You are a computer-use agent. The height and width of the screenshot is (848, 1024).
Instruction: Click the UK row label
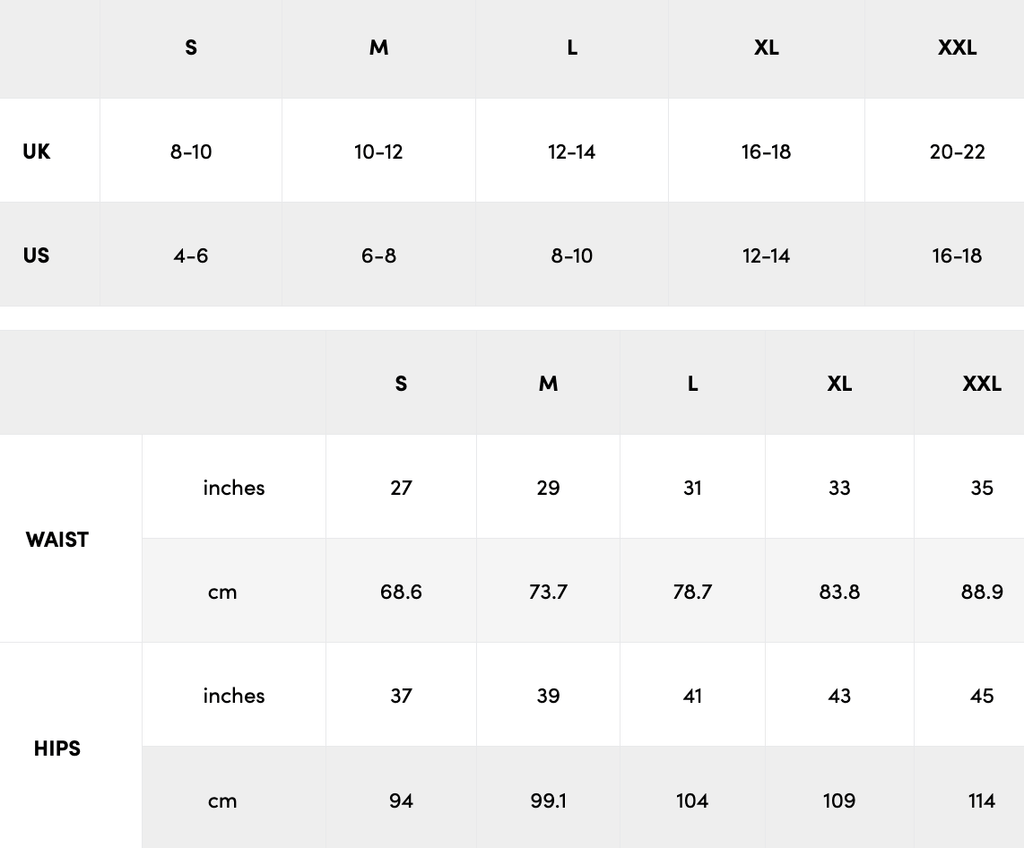(x=36, y=152)
